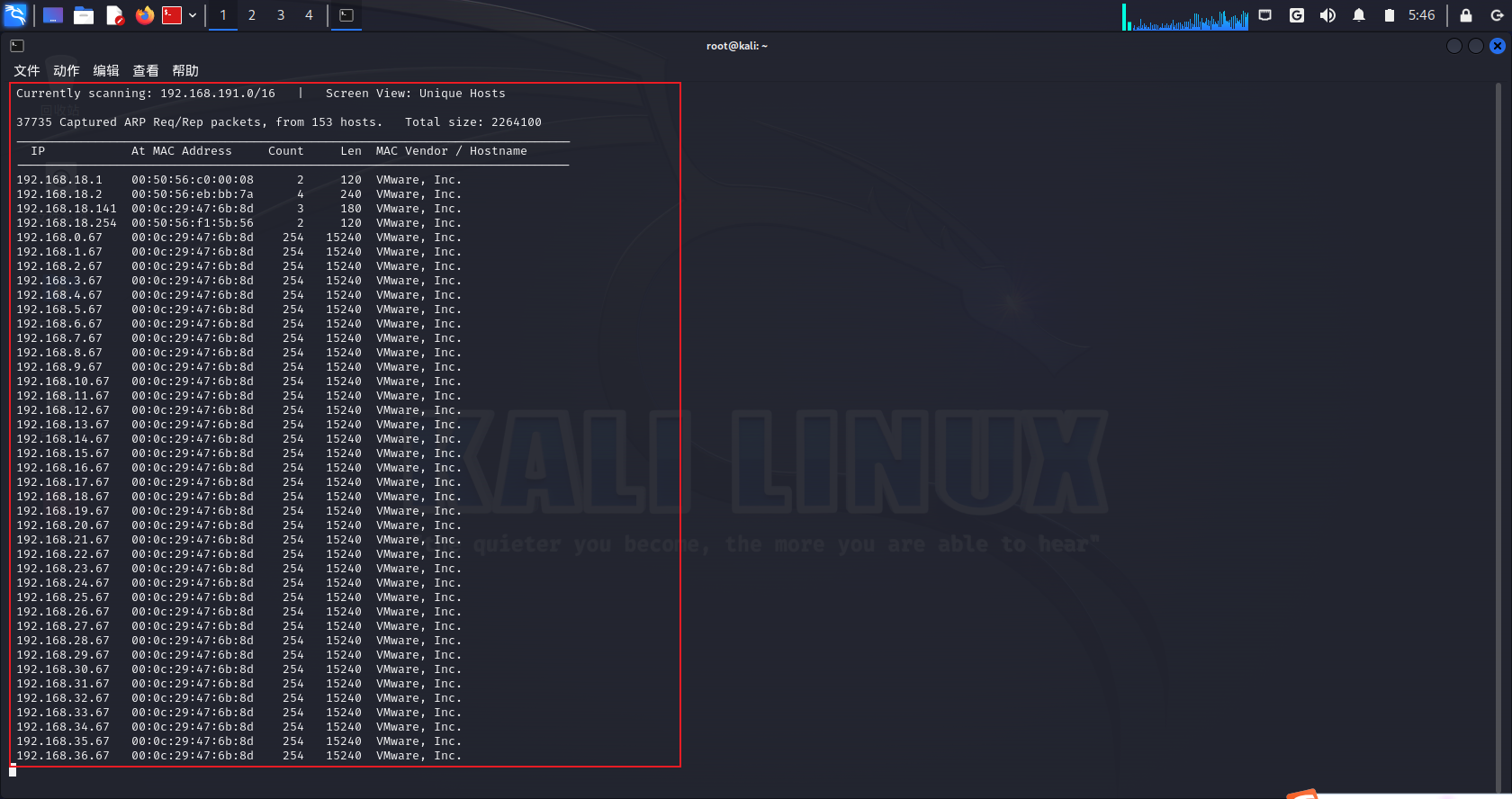
Task: Open the 5:46 clock
Action: [x=1422, y=15]
